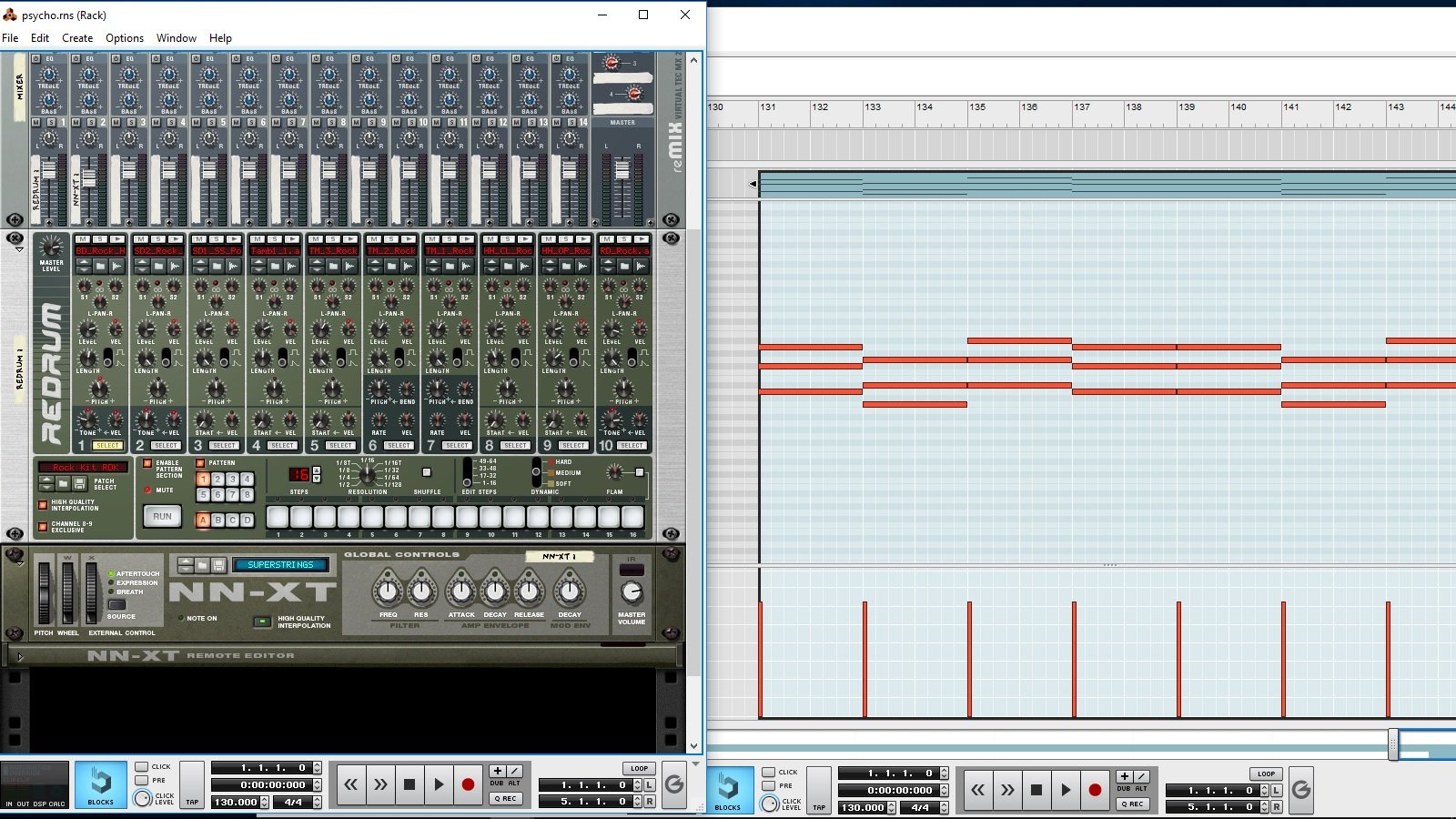Viewport: 1456px width, 819px height.
Task: Play in the rack transport
Action: 439,784
